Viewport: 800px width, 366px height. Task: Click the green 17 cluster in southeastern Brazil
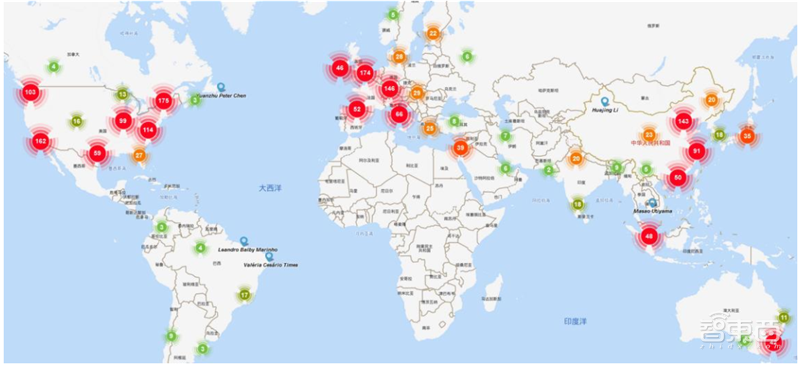point(244,295)
